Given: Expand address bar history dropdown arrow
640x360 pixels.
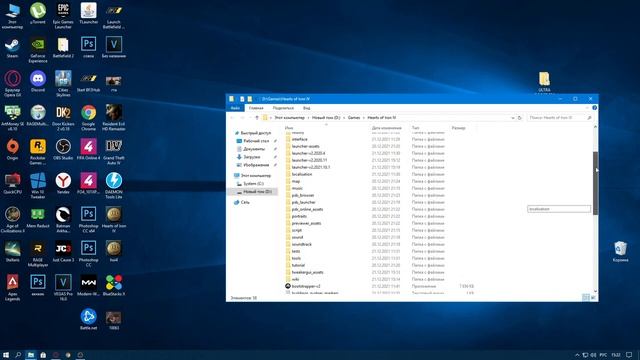Looking at the screenshot, I should point(513,118).
